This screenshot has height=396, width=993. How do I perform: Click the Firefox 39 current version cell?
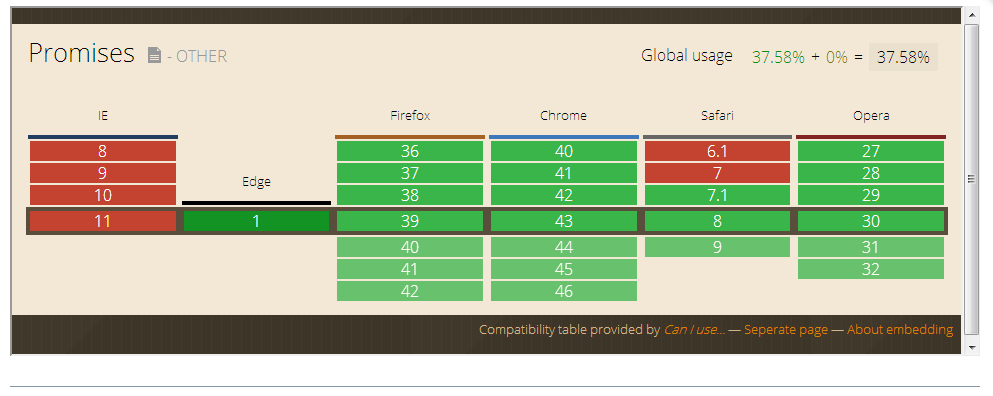coord(410,221)
